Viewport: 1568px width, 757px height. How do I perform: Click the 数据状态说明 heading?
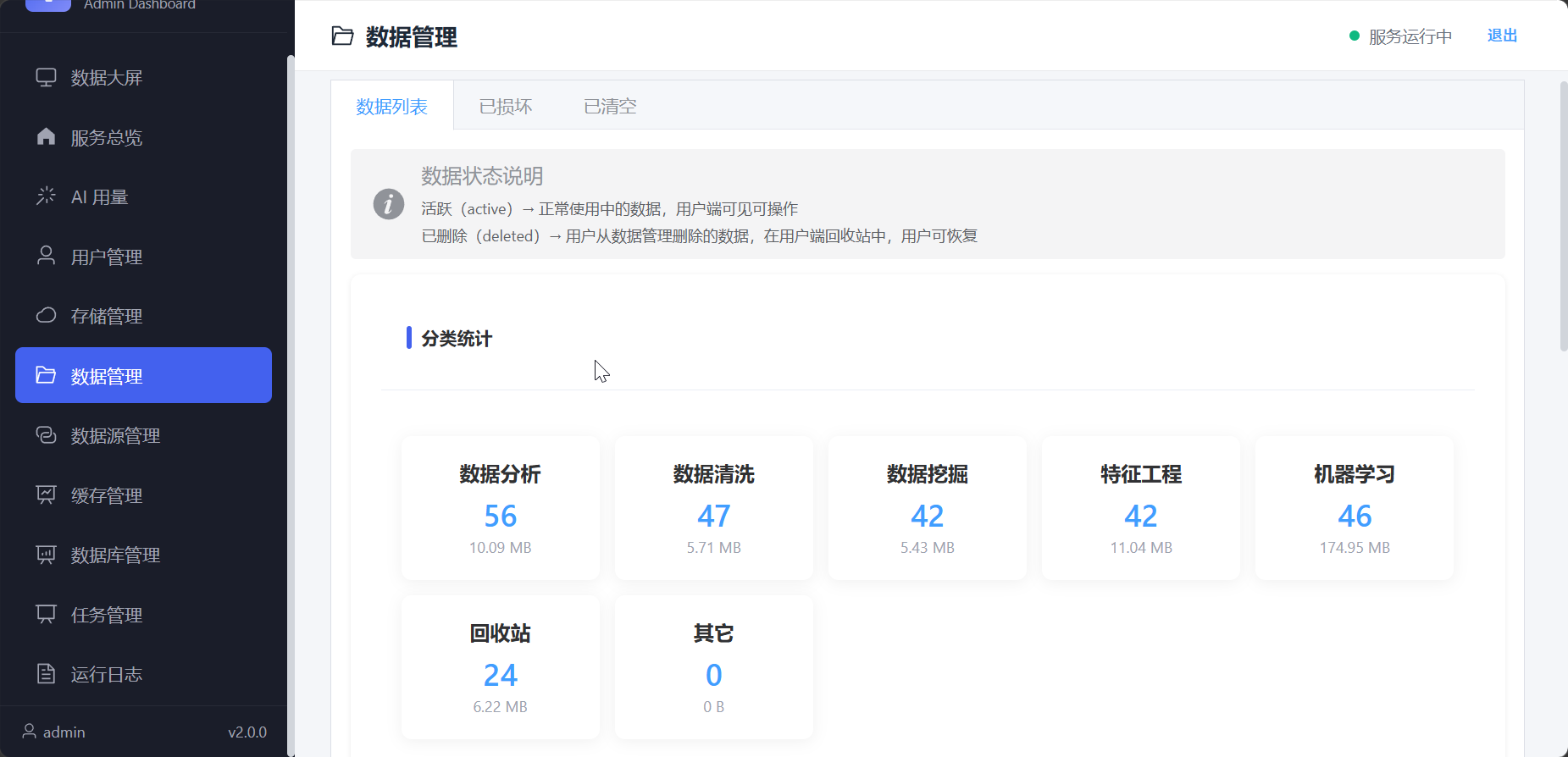click(482, 176)
